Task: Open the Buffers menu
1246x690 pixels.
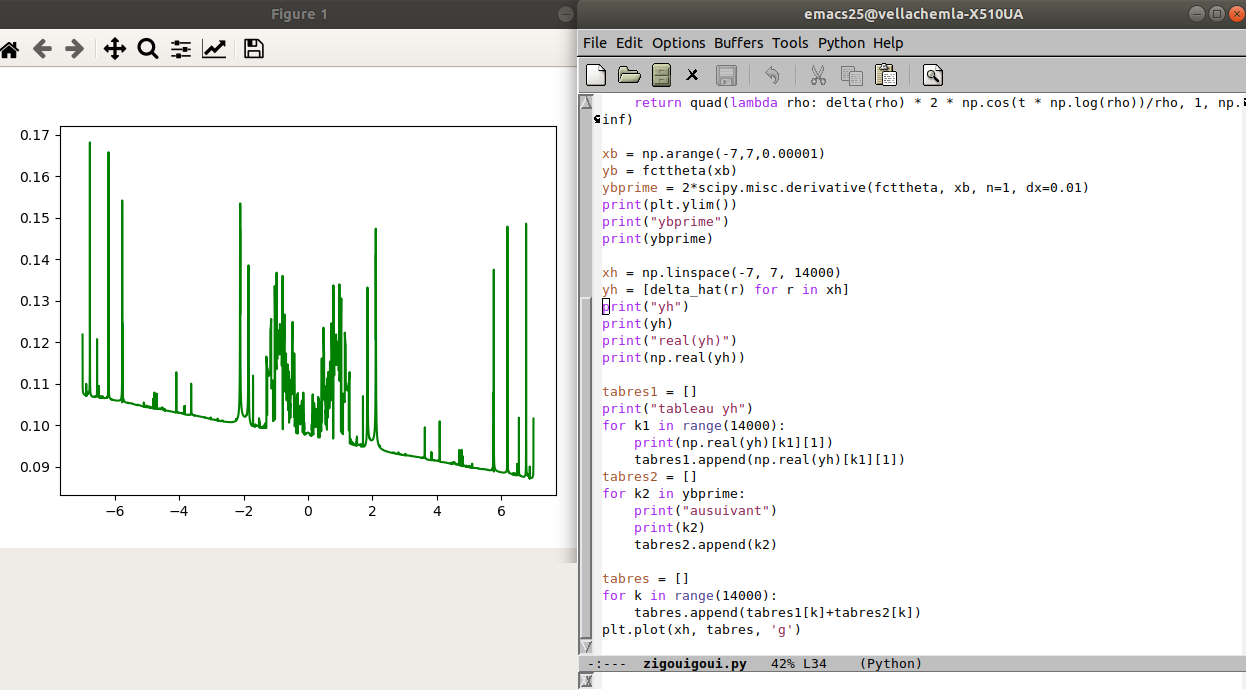Action: pyautogui.click(x=738, y=43)
